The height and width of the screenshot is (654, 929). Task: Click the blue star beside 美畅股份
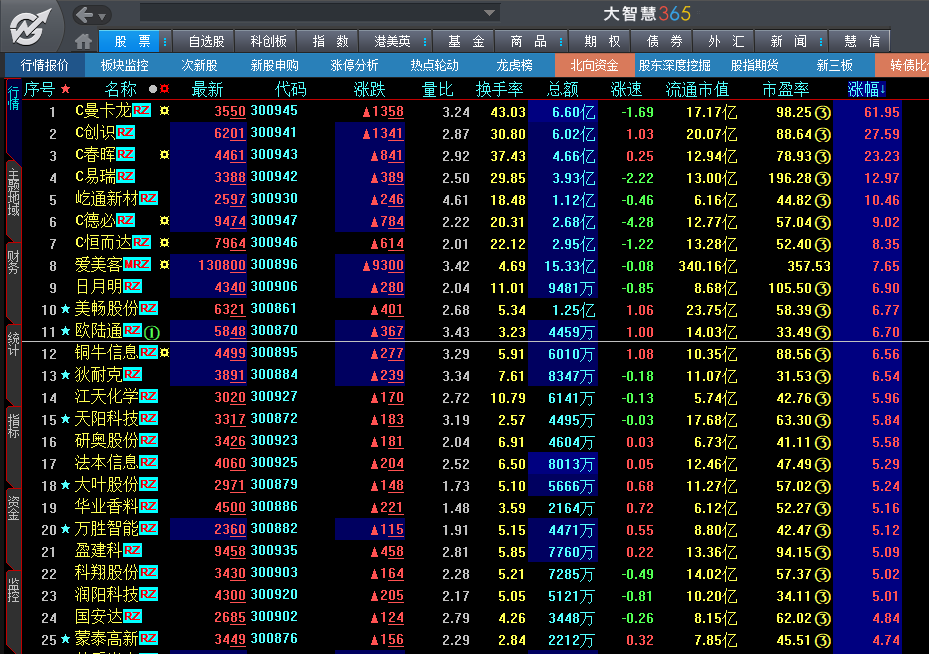tap(66, 309)
